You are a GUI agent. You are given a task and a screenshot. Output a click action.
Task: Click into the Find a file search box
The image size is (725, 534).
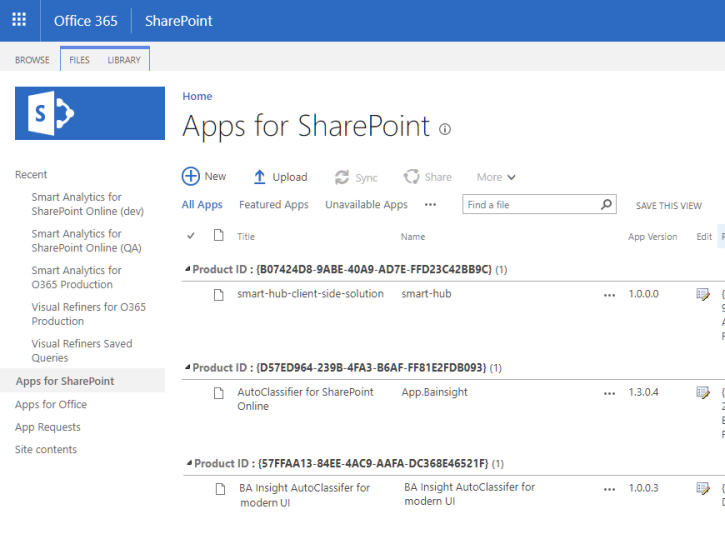pos(530,204)
